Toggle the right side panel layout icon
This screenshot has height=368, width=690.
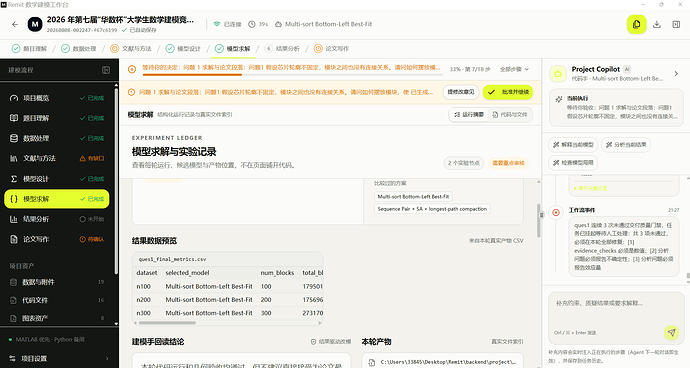pyautogui.click(x=676, y=25)
